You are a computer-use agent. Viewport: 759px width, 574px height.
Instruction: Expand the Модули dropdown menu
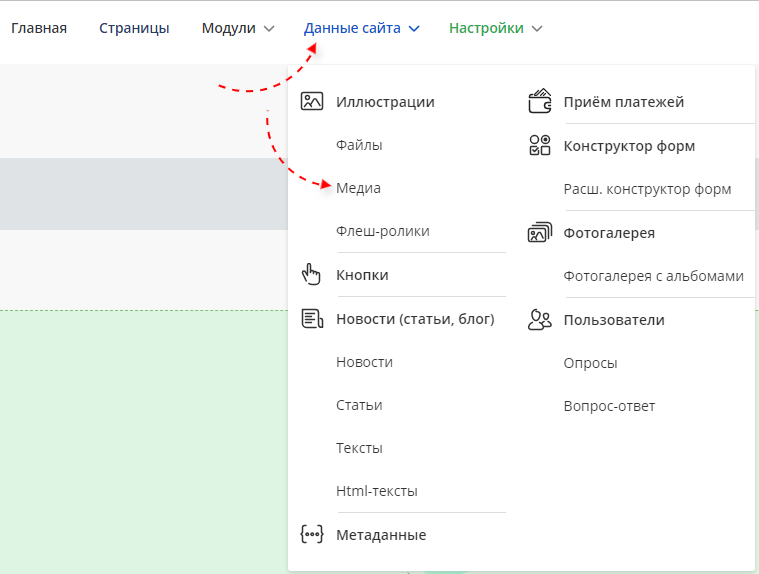pyautogui.click(x=238, y=28)
